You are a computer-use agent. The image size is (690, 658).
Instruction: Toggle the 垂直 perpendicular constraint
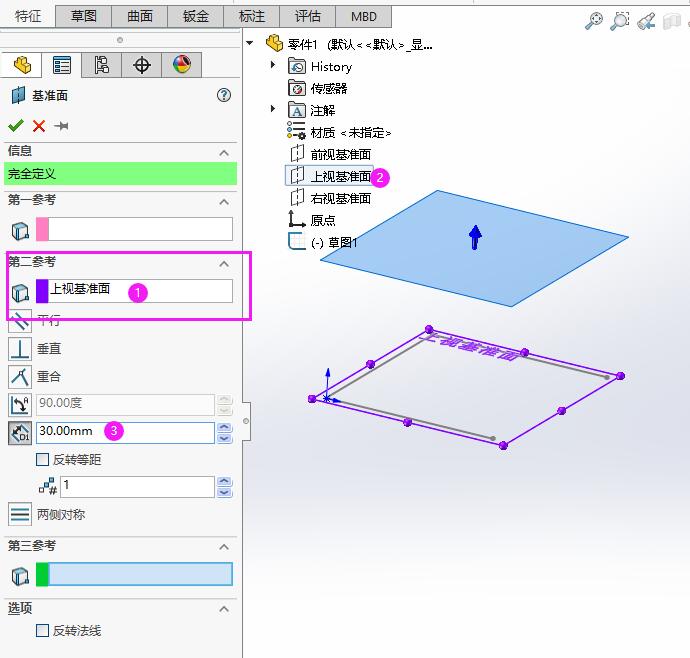20,349
